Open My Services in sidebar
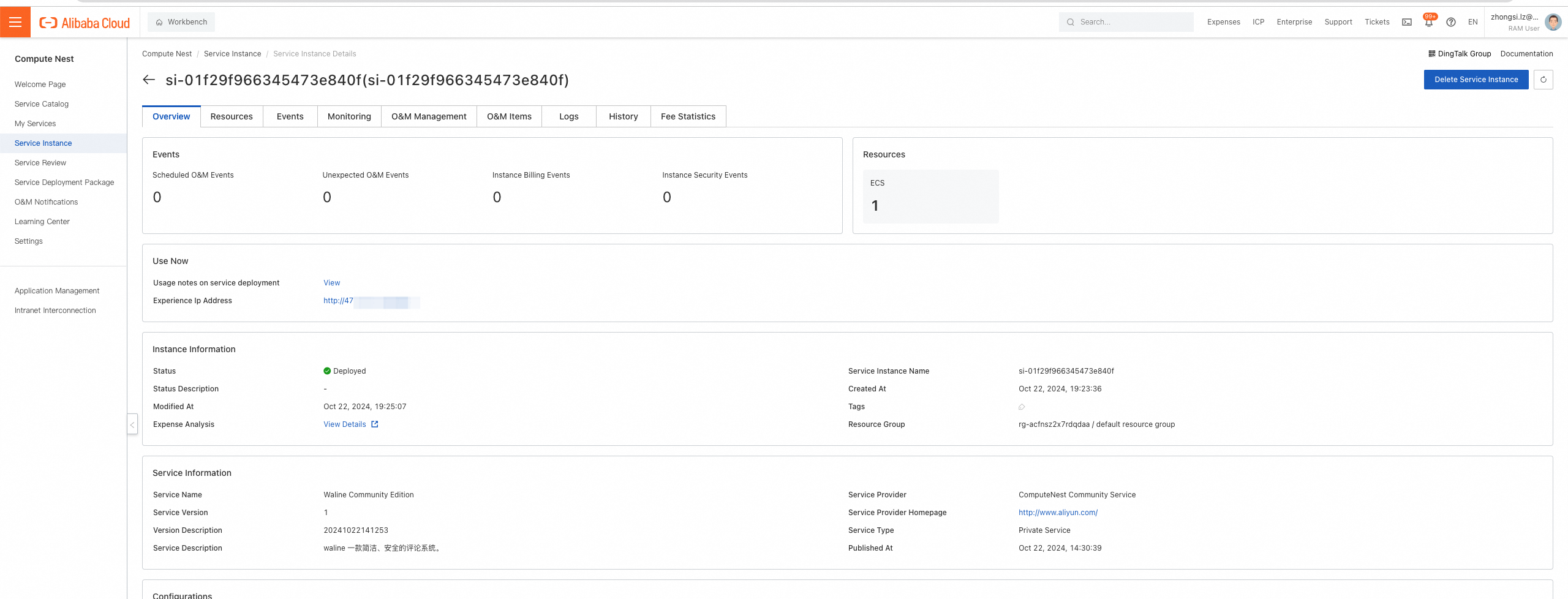Screen dimensions: 1568x599 coord(36,124)
